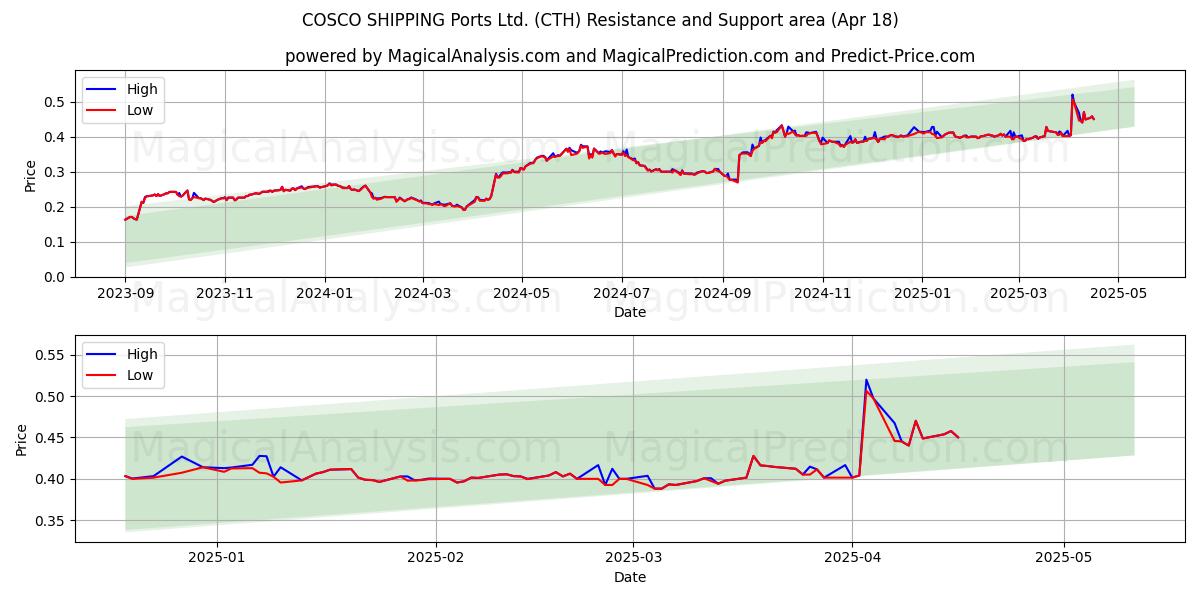The width and height of the screenshot is (1200, 600).
Task: Click the '2025-03' tick label on the top chart
Action: pyautogui.click(x=1020, y=294)
